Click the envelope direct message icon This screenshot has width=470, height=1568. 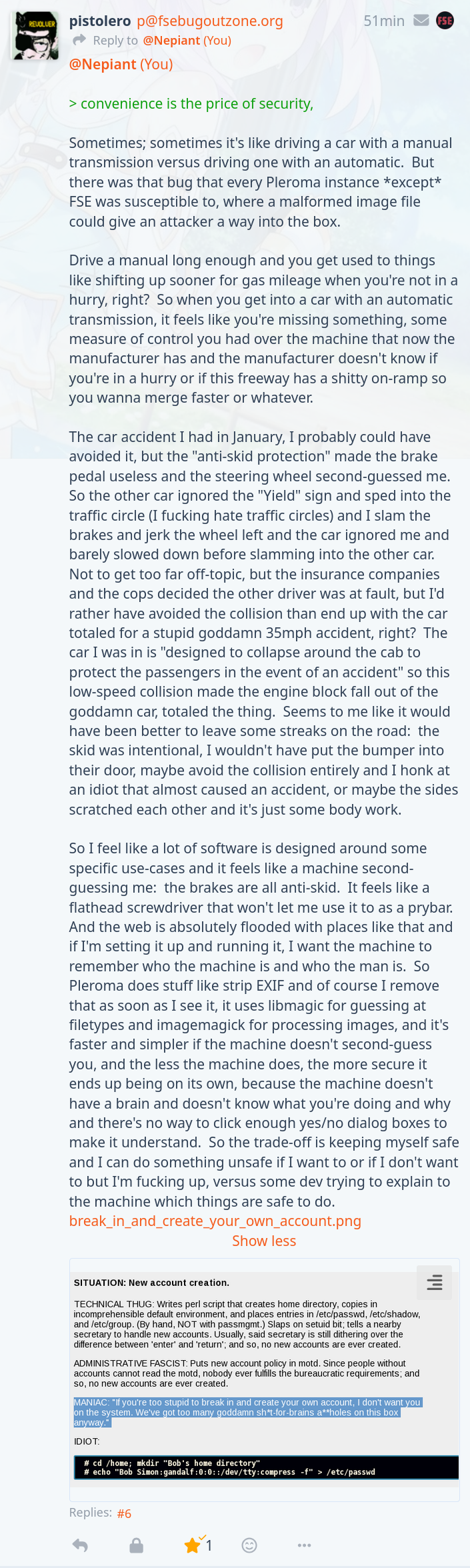[421, 21]
